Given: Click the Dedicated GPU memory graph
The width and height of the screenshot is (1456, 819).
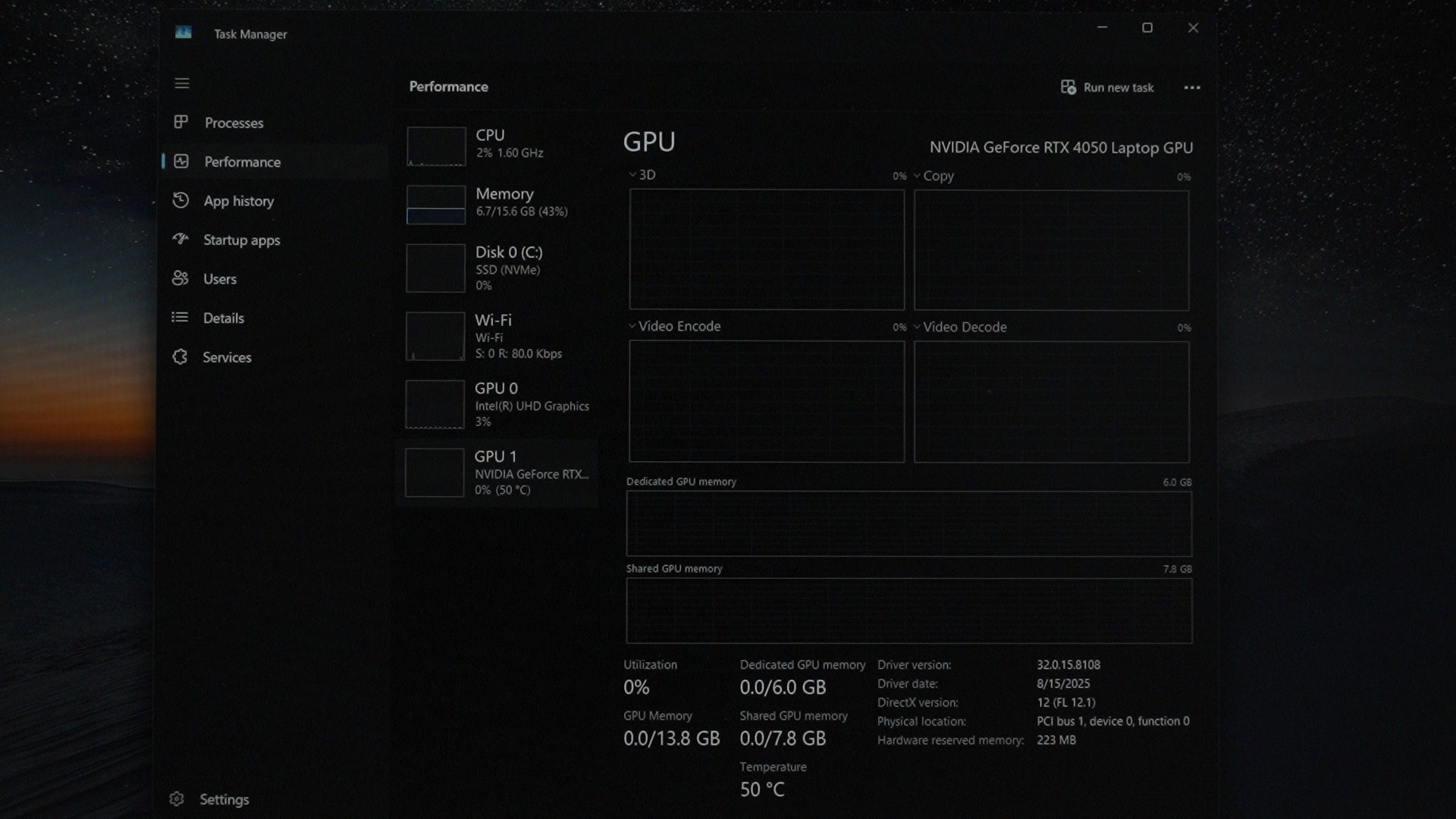Looking at the screenshot, I should point(908,523).
